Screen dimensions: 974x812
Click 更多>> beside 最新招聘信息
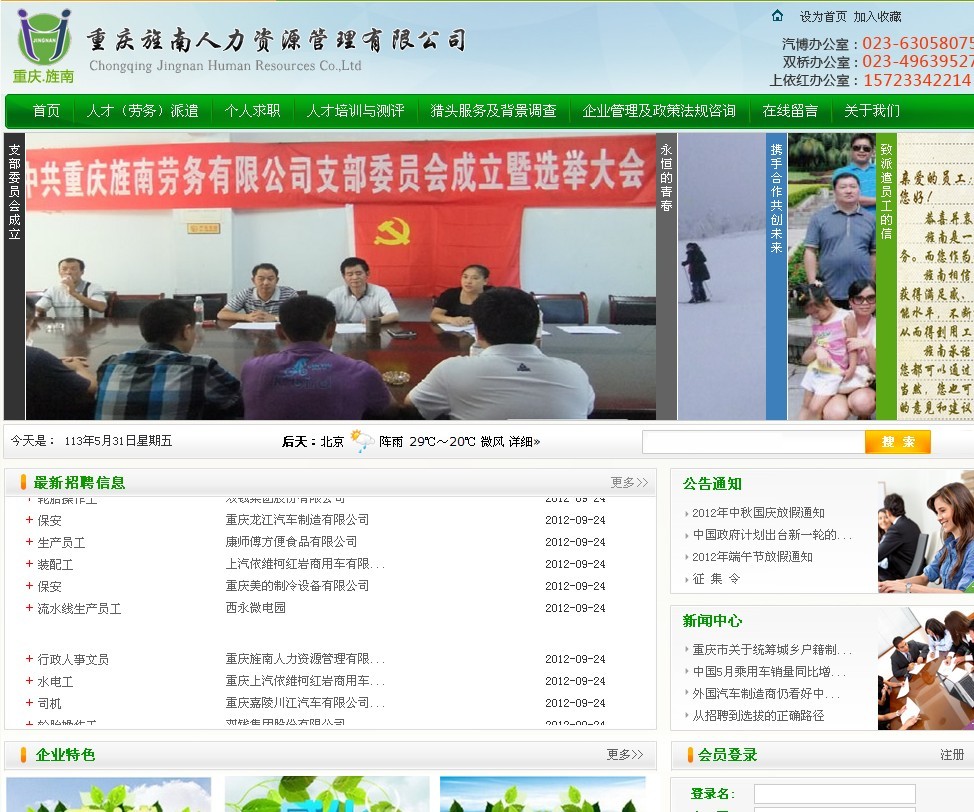pyautogui.click(x=629, y=483)
